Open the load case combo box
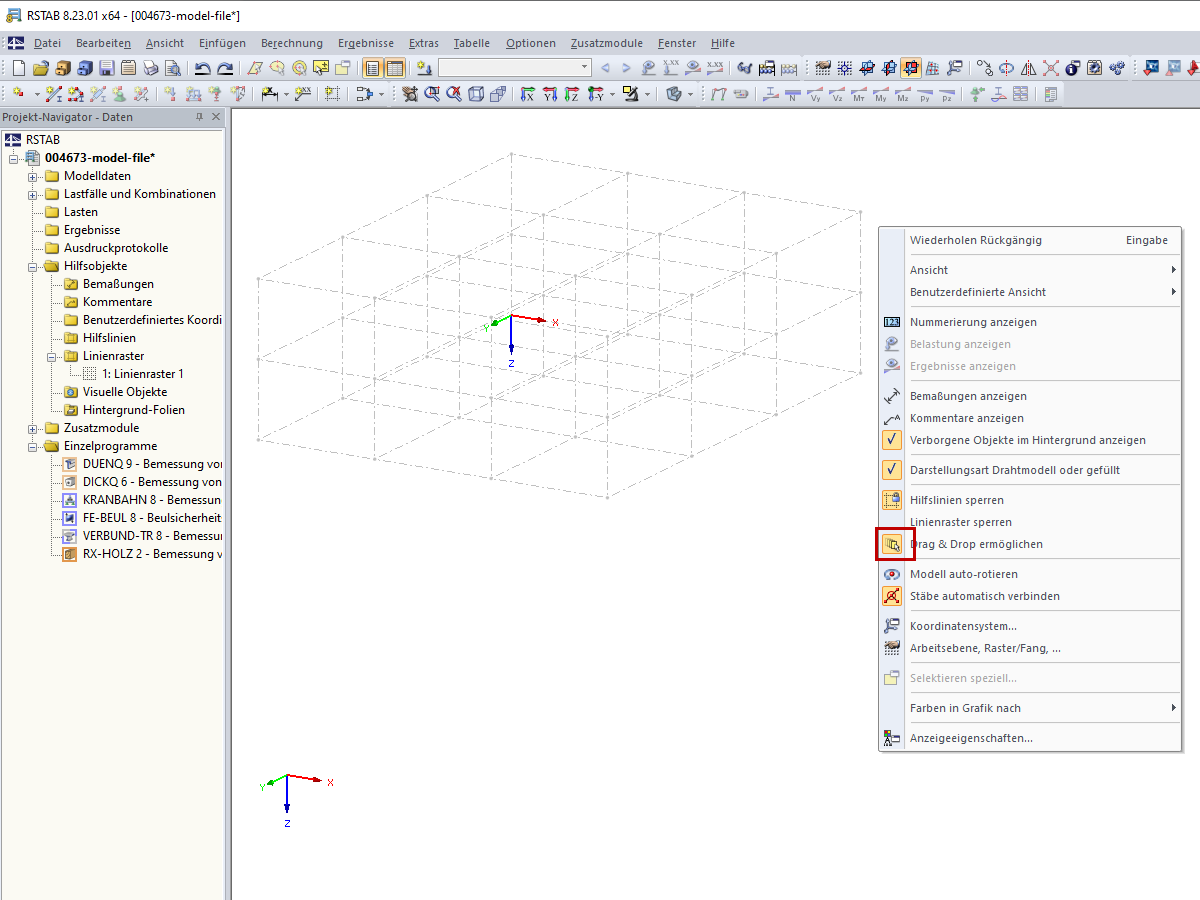This screenshot has width=1200, height=900. tap(514, 68)
